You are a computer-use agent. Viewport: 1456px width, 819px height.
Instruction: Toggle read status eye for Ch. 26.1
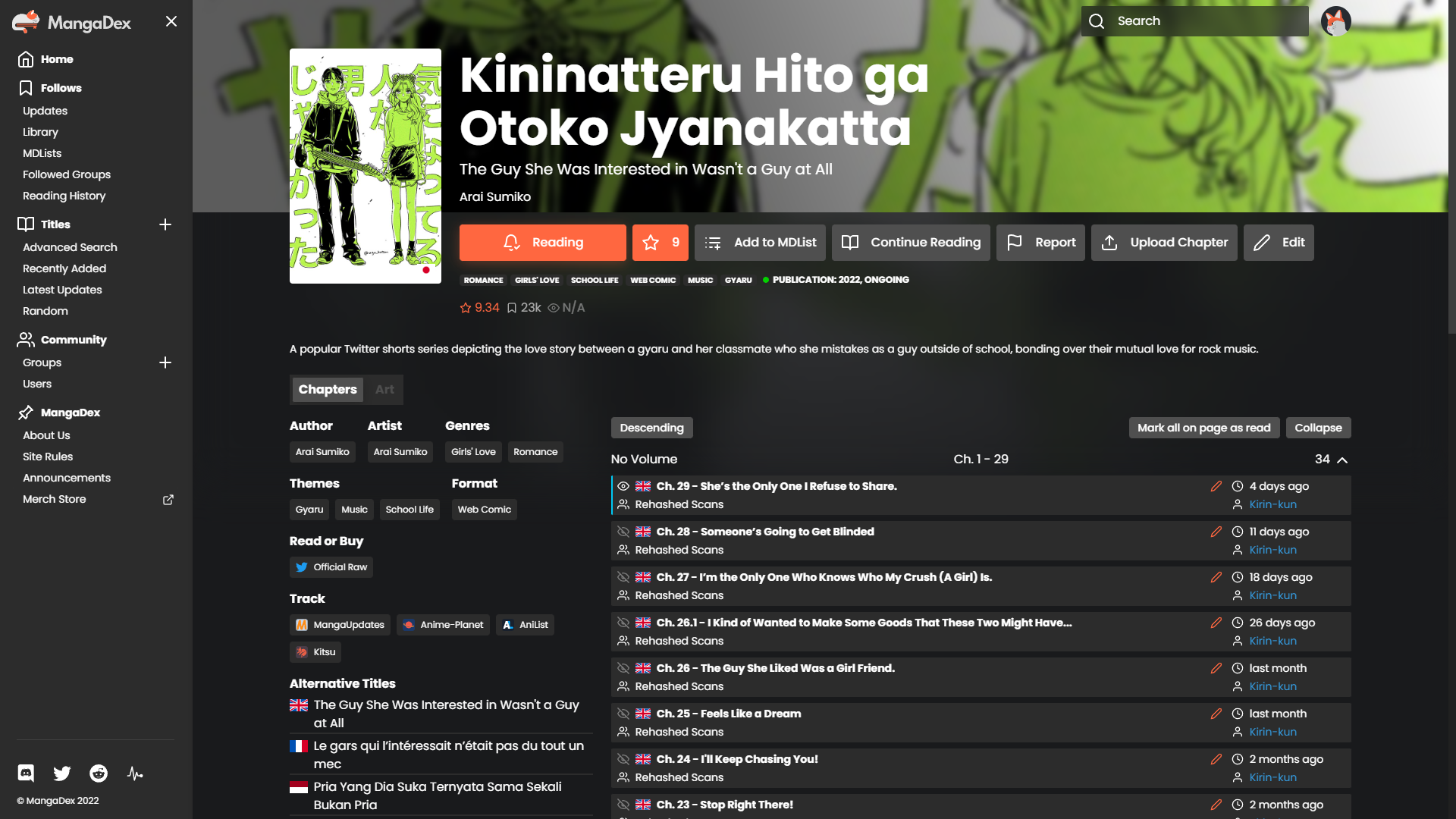pos(623,623)
